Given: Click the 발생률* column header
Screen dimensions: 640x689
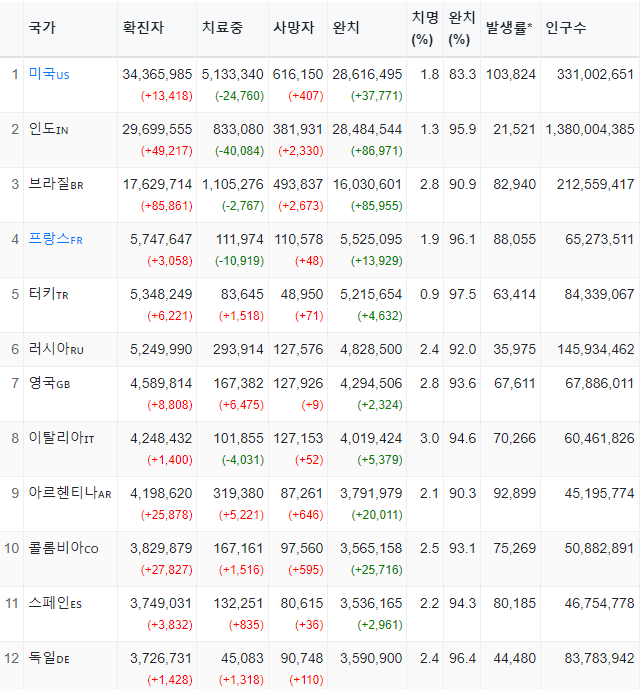Looking at the screenshot, I should pos(509,28).
